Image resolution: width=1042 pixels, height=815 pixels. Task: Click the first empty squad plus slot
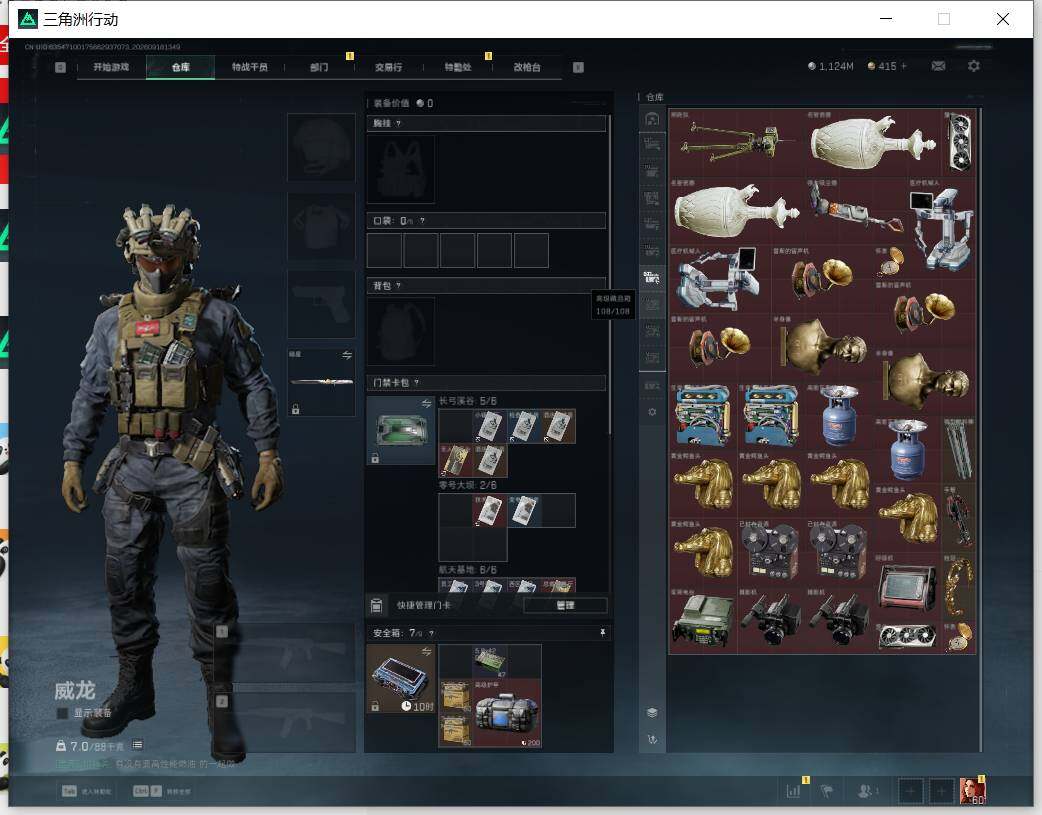tap(910, 791)
